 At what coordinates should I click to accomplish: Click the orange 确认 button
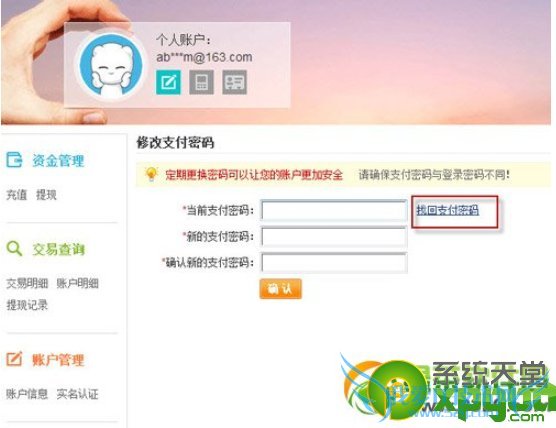coord(280,289)
